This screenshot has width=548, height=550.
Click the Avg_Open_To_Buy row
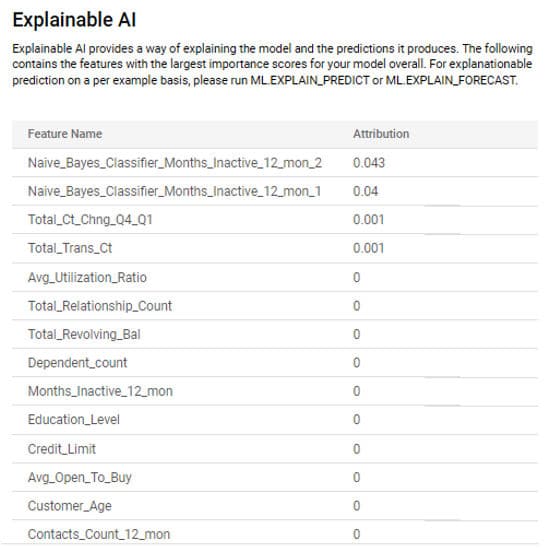tap(275, 477)
